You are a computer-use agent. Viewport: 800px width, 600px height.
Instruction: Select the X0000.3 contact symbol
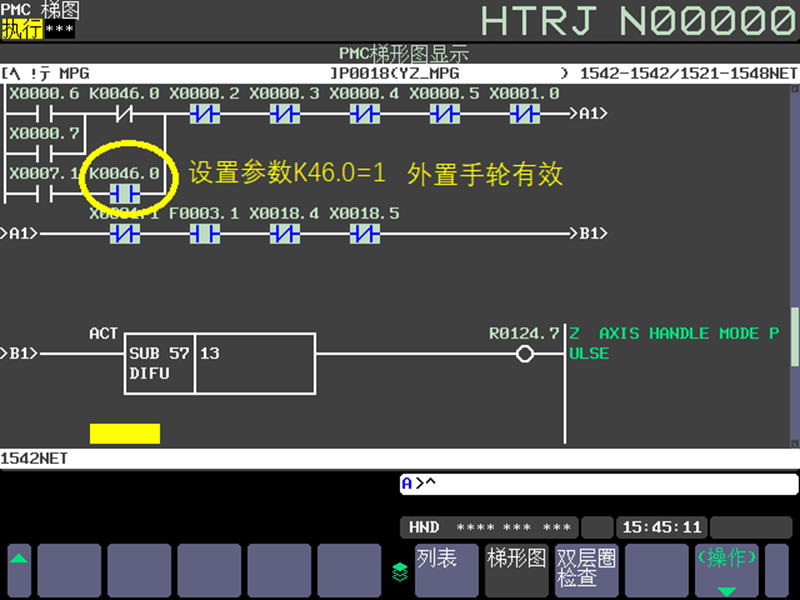[285, 113]
